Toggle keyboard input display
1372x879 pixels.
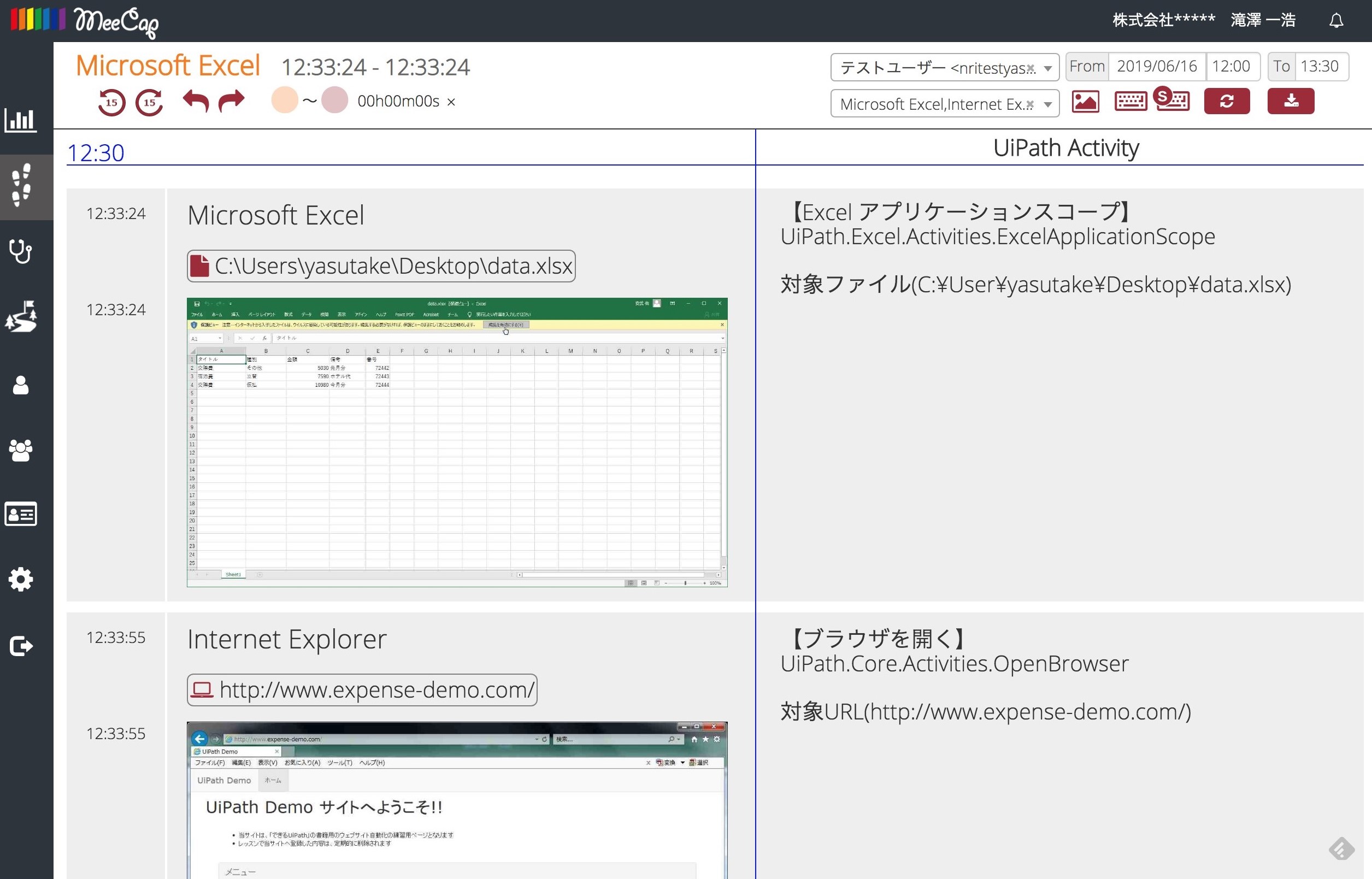1130,102
